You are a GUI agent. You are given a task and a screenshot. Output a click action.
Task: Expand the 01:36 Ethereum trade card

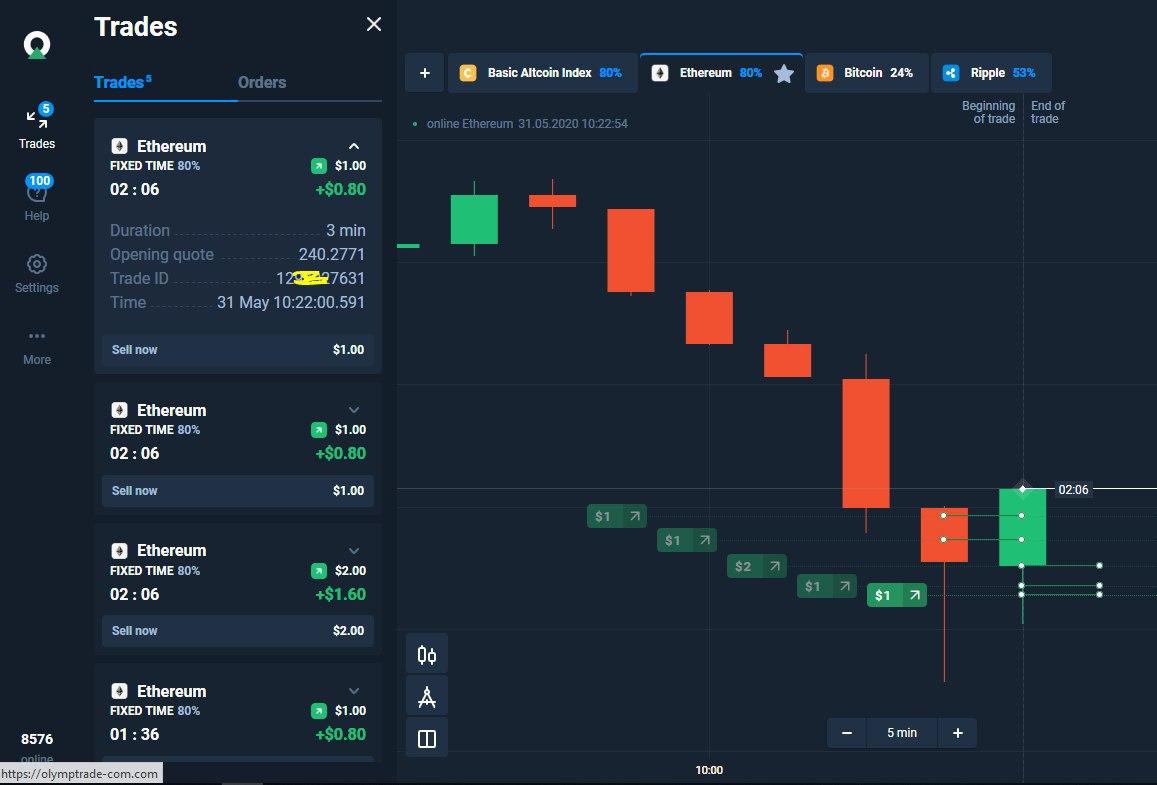click(x=354, y=691)
